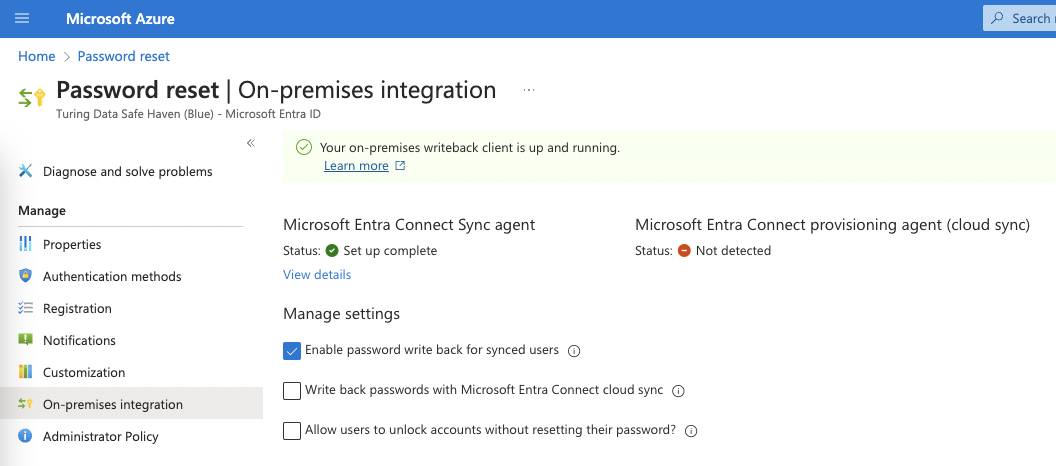
Task: Click the Administrator Policy info icon
Action: (26, 436)
